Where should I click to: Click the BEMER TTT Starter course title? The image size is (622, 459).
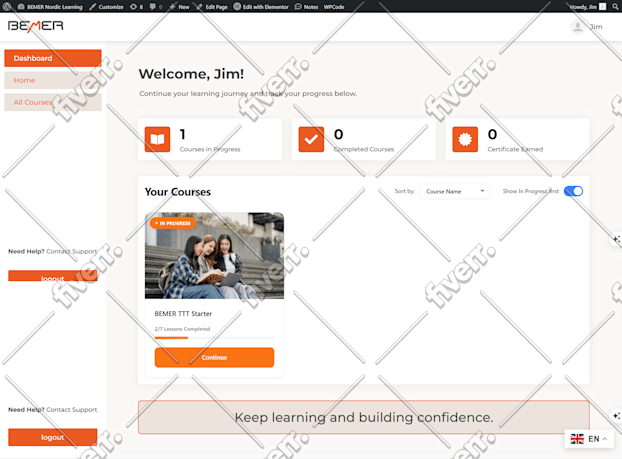click(183, 314)
